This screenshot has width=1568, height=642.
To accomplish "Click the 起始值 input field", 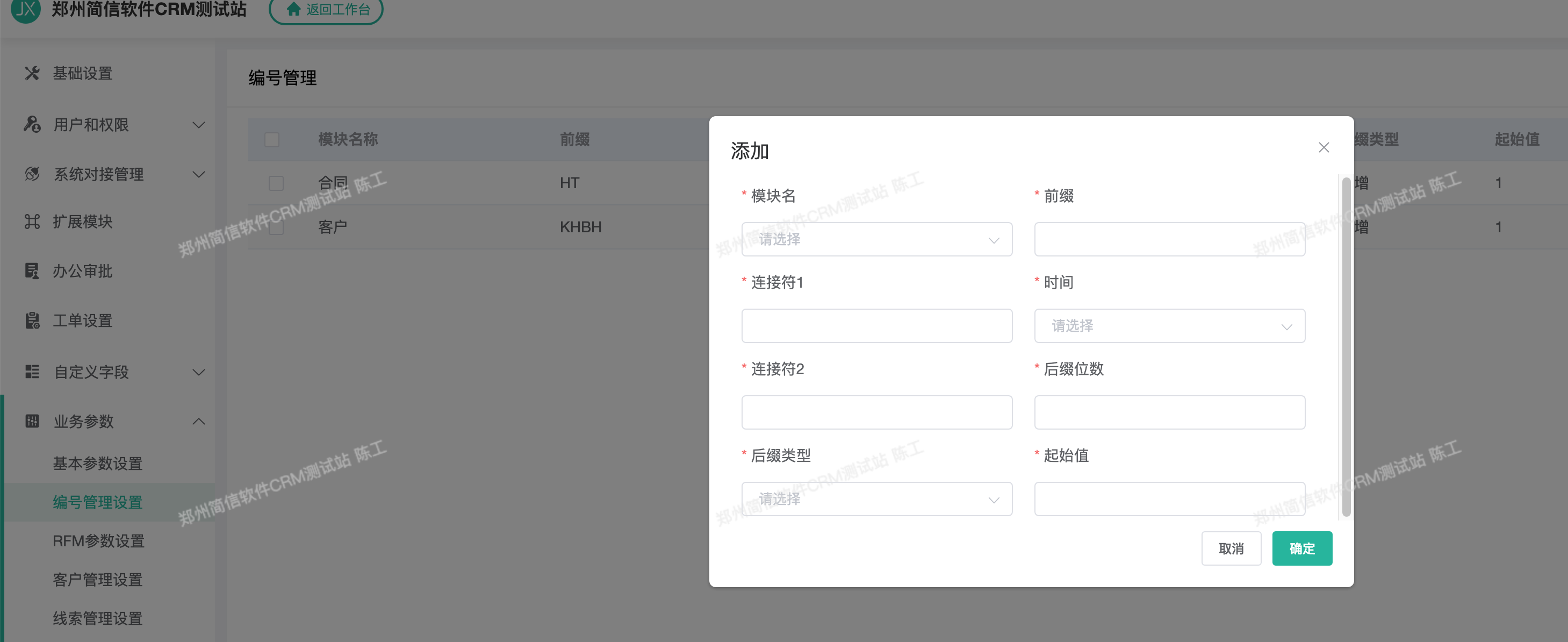I will coord(1169,499).
